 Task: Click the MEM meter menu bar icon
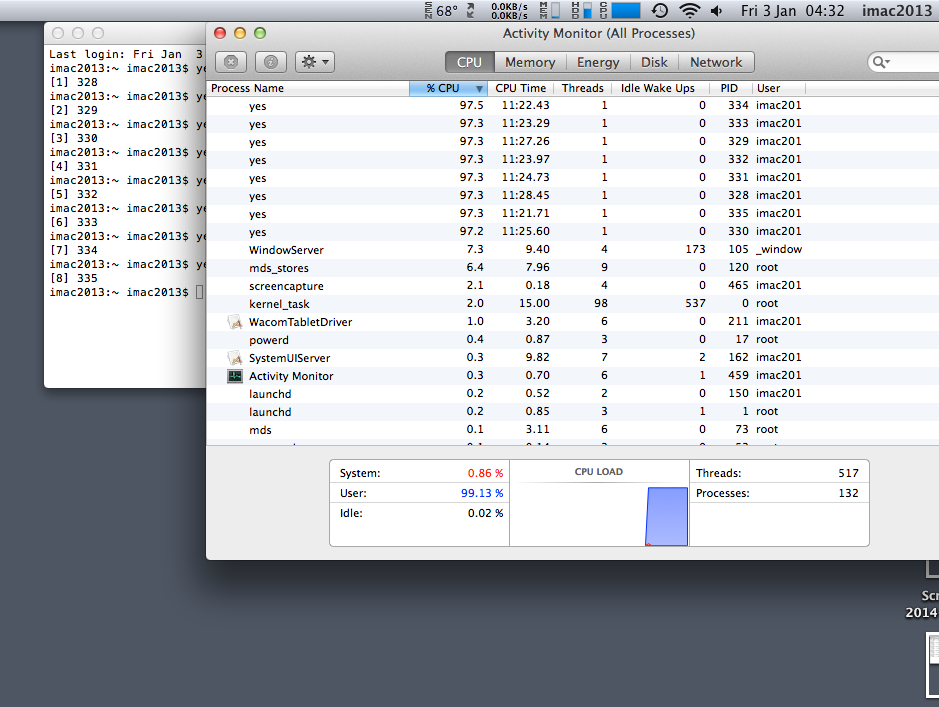click(549, 10)
